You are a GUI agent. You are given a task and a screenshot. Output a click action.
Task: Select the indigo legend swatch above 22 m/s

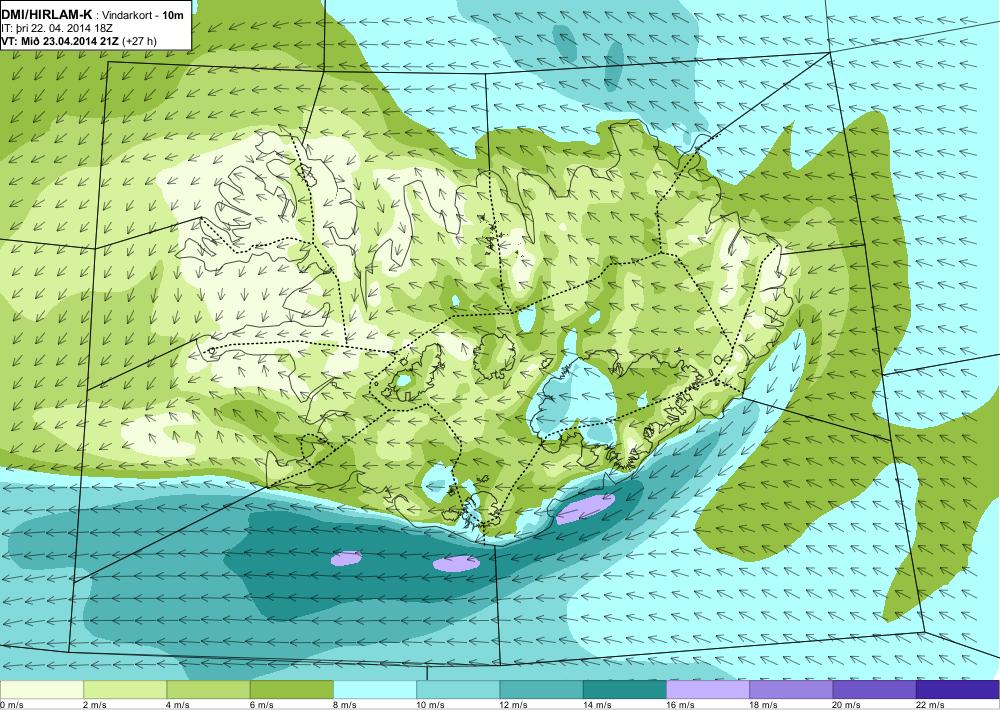tap(958, 689)
